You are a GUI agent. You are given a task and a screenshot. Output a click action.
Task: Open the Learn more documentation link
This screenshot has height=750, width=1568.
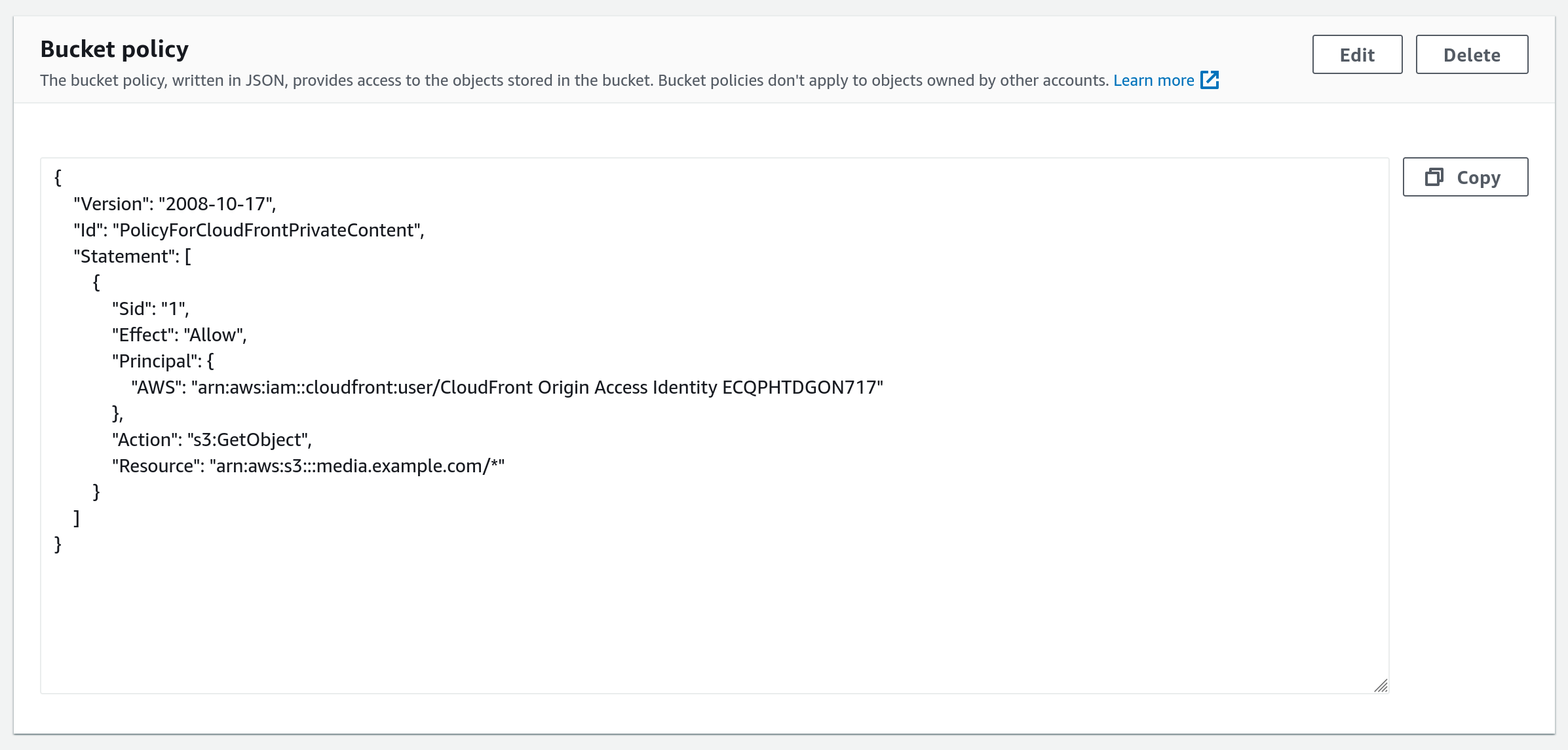click(x=1154, y=80)
